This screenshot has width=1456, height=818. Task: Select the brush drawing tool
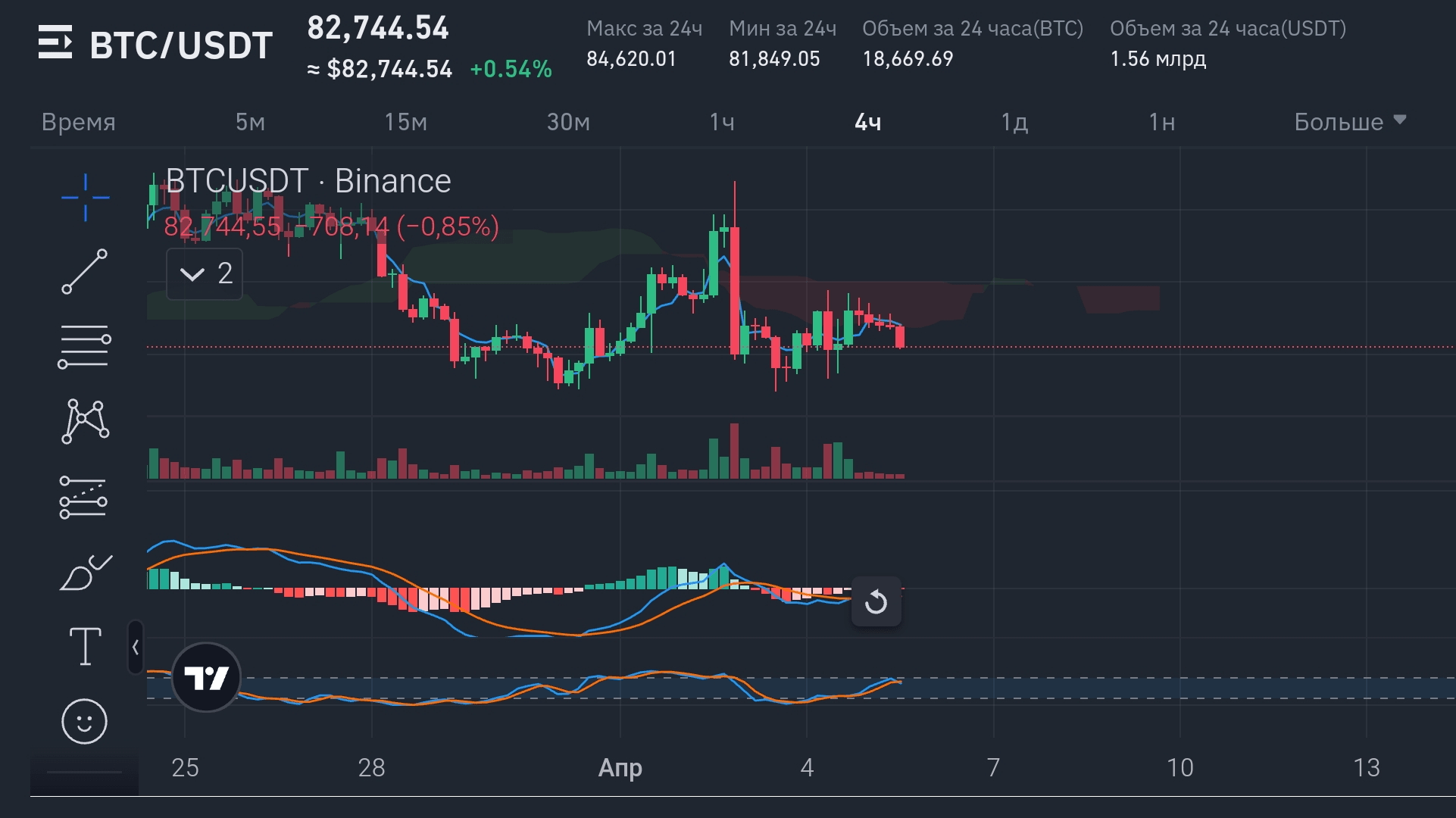click(85, 573)
